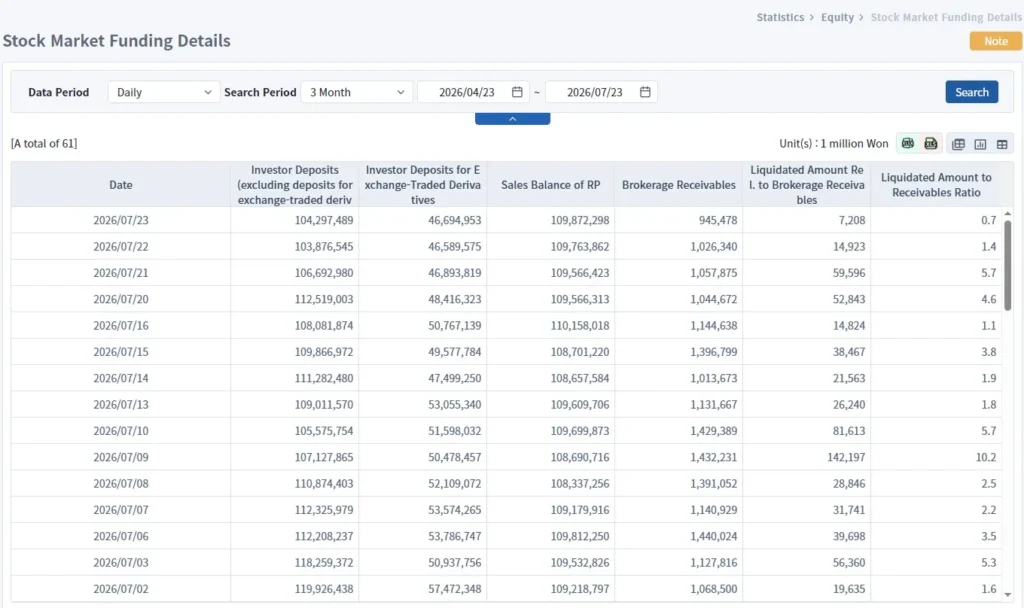Go to Statistics in the breadcrumb
This screenshot has width=1024, height=608.
pos(780,18)
